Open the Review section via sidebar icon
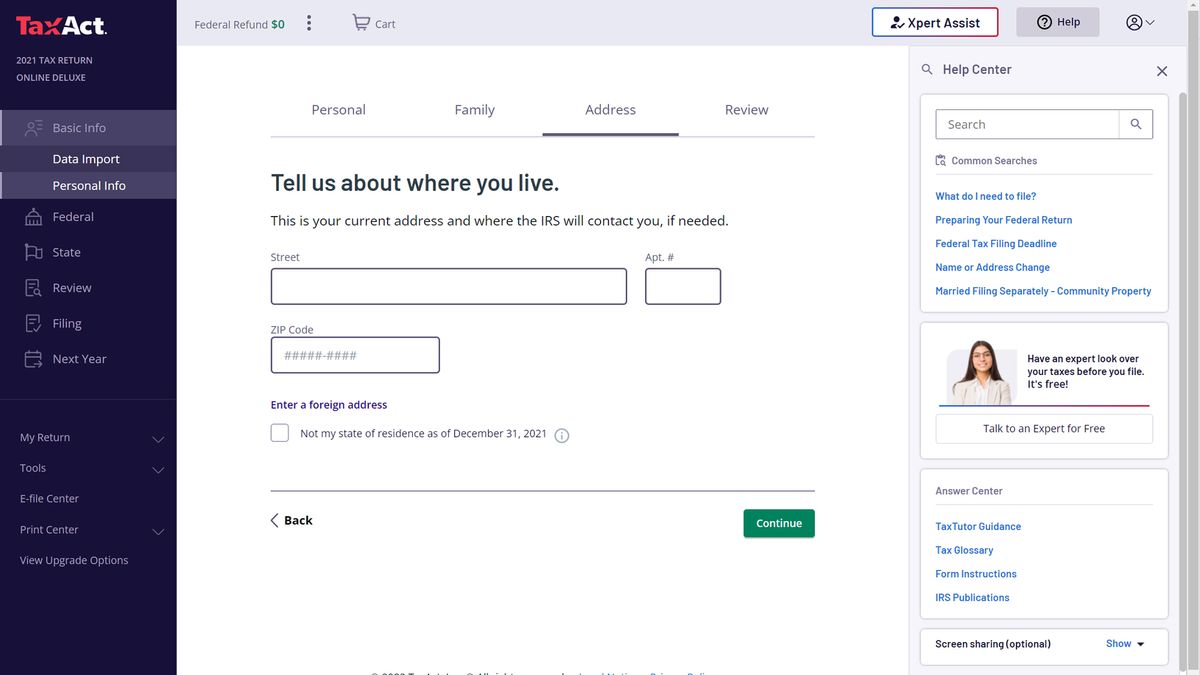 tap(34, 287)
